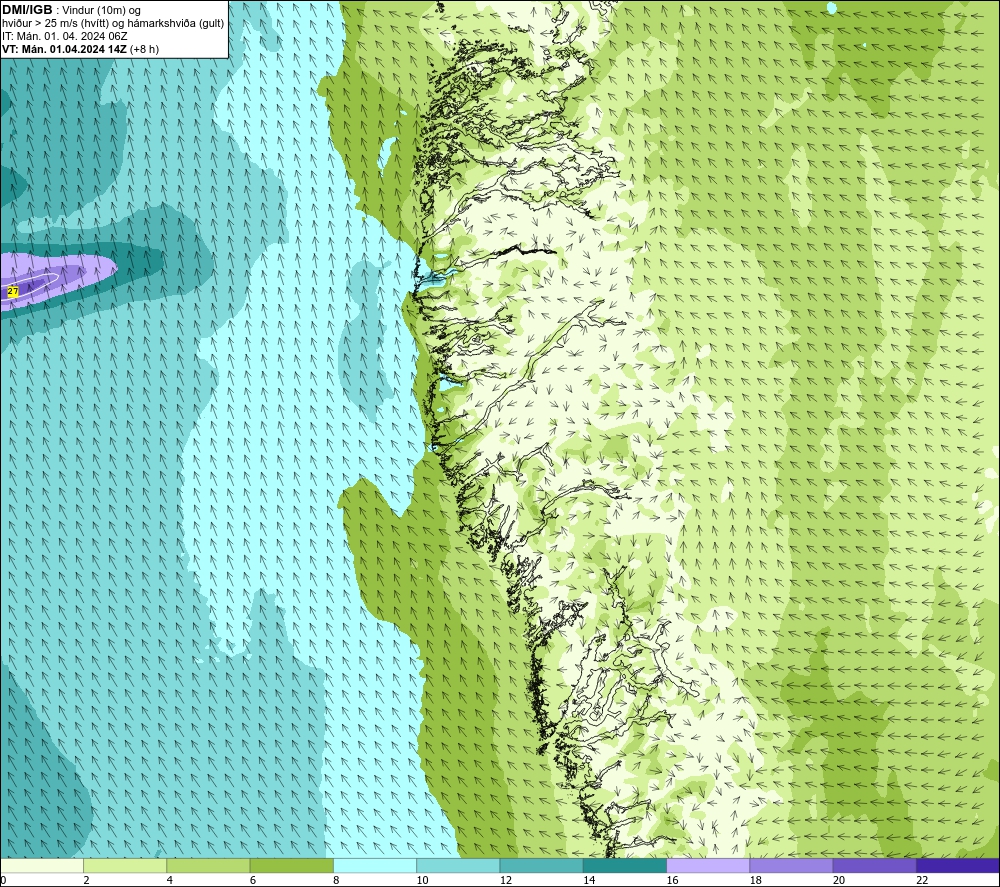This screenshot has width=1000, height=887.
Task: Click the legend value 8
Action: (336, 880)
